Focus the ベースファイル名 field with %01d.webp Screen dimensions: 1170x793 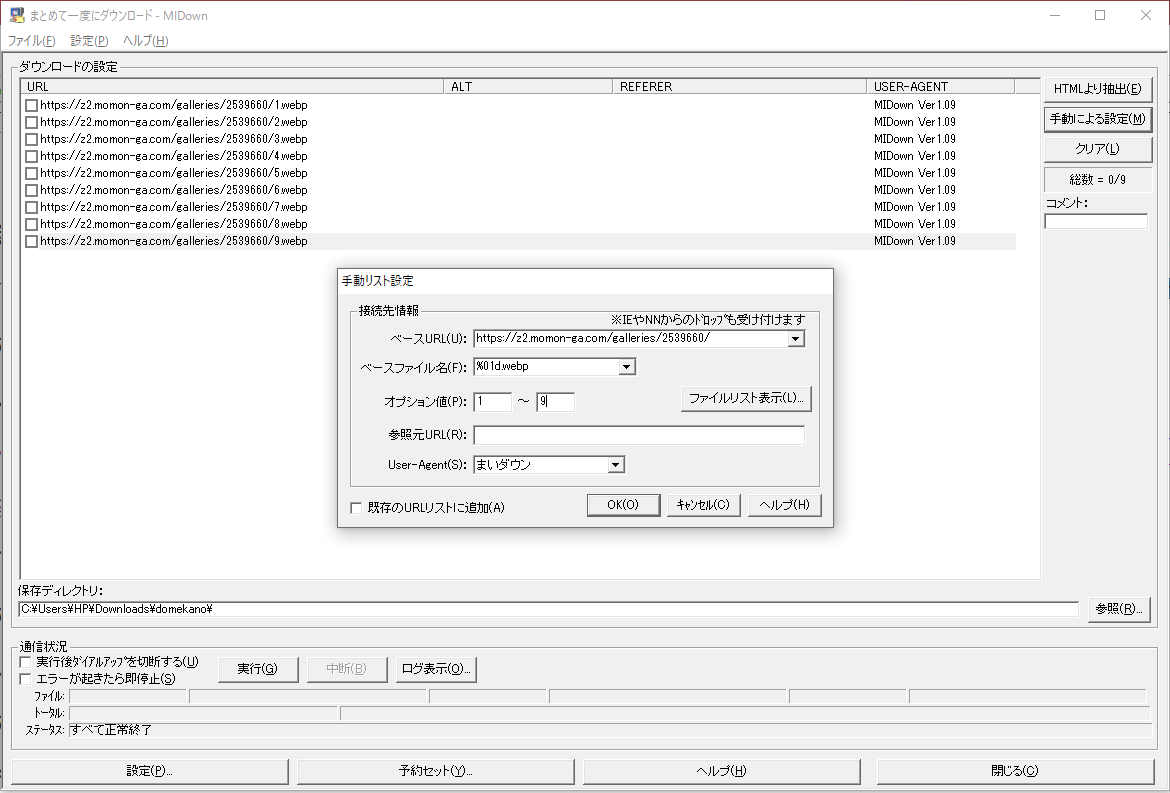click(x=546, y=367)
